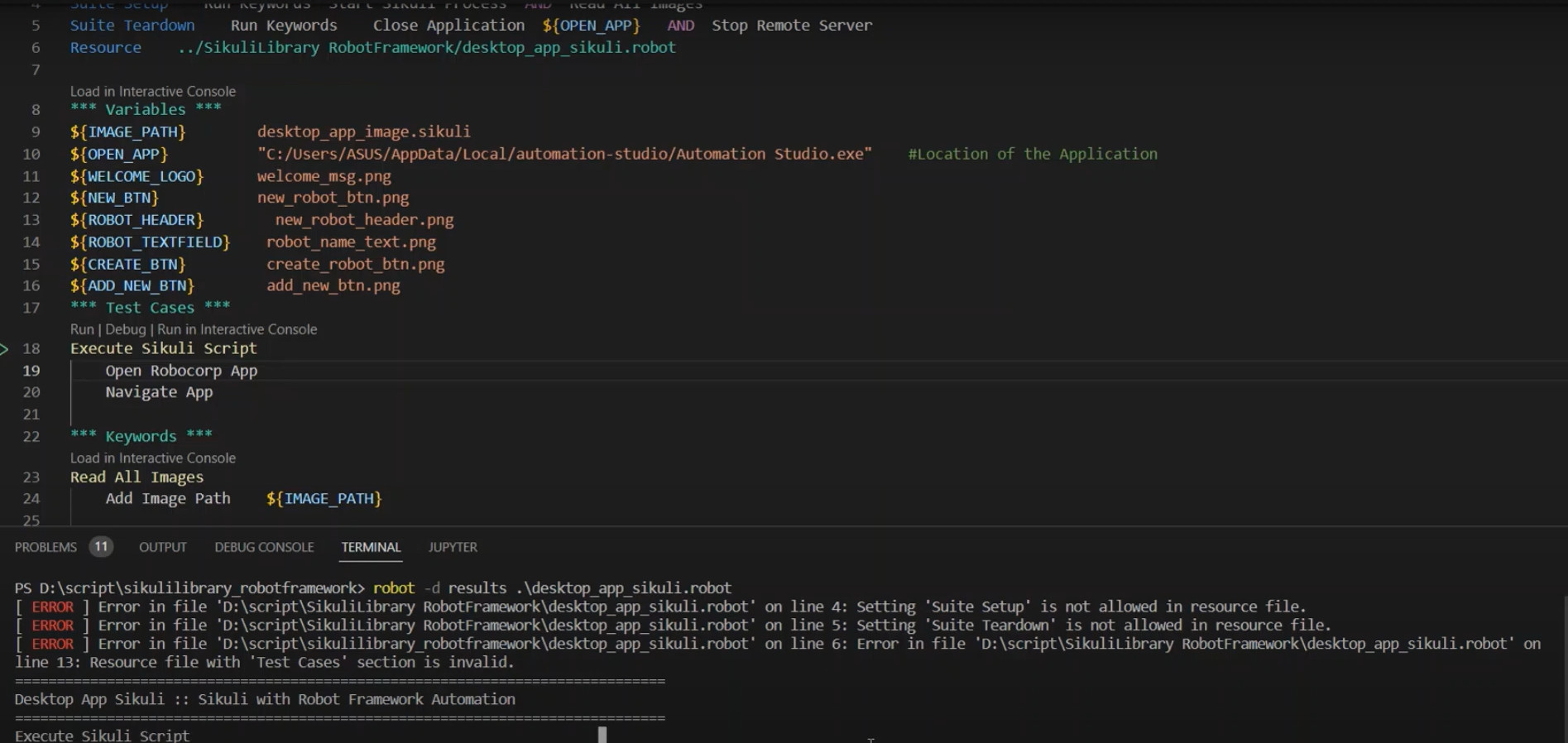Click Load in Interactive Console above Read All Images
The width and height of the screenshot is (1568, 743).
(153, 458)
